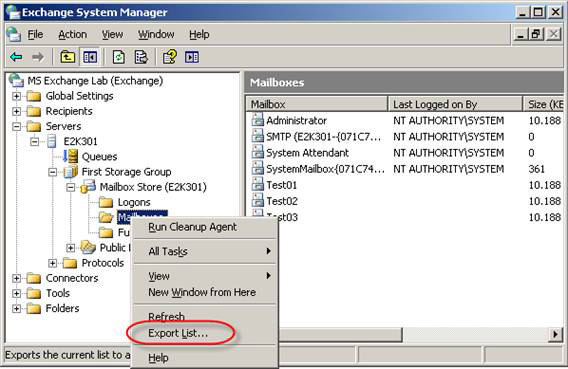
Task: Collapse the E2K301 server node
Action: tap(34, 142)
